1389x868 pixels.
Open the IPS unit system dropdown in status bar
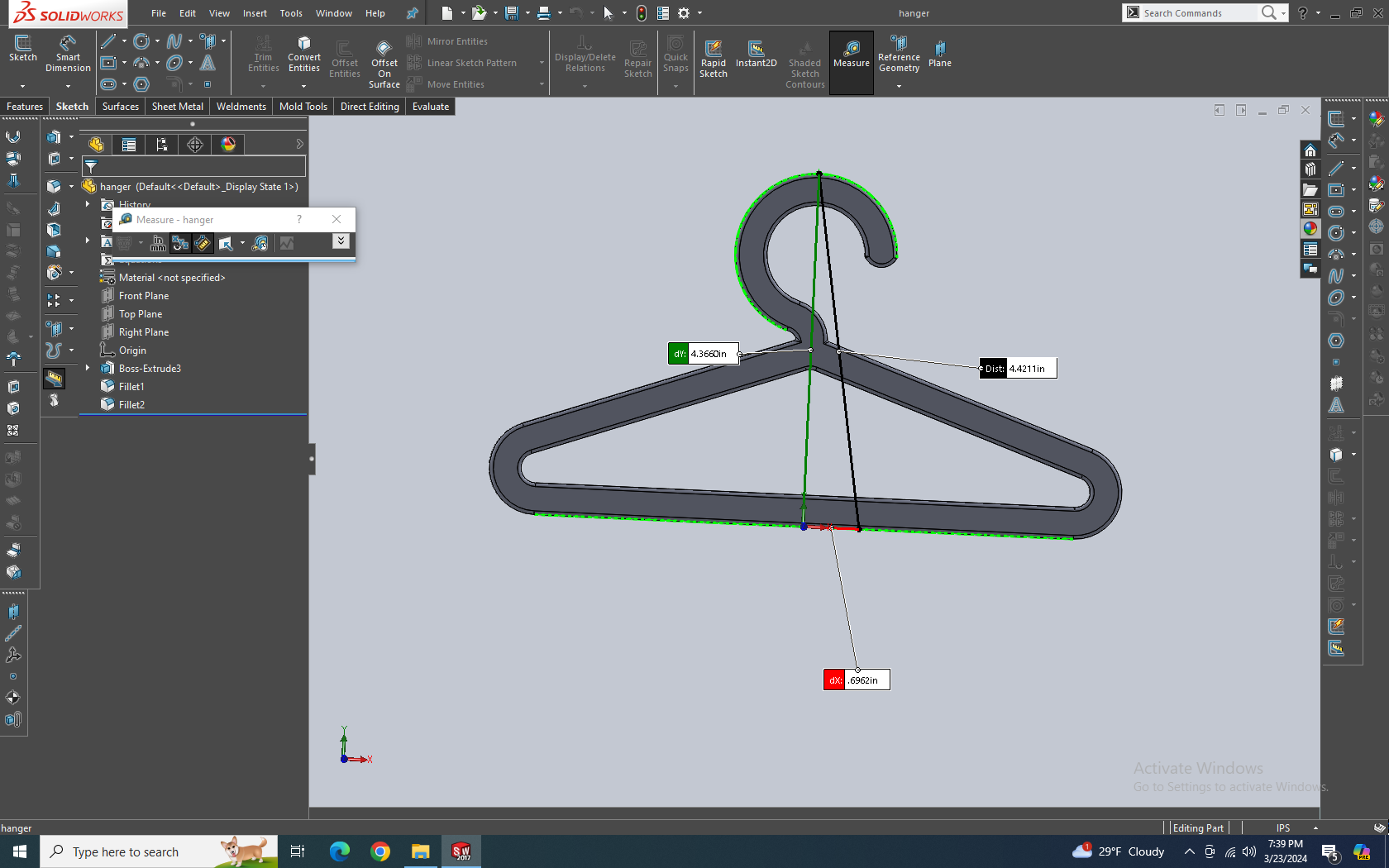[x=1315, y=827]
